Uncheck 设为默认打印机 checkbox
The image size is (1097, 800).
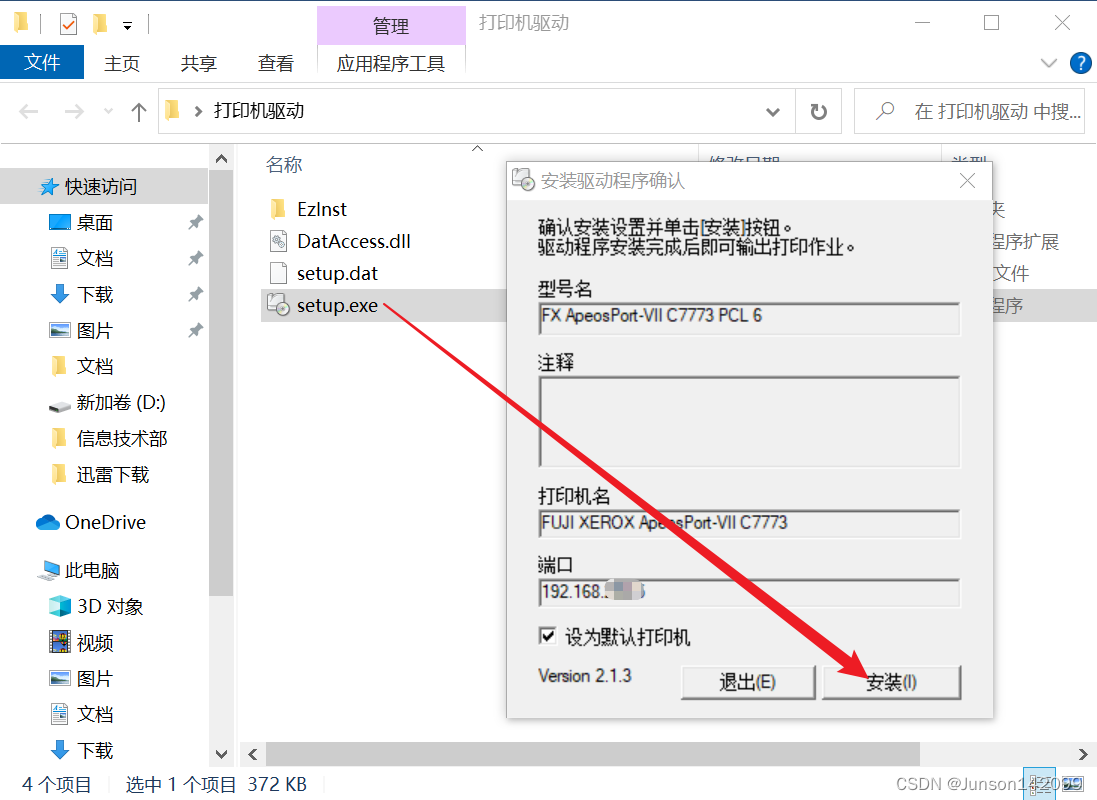(547, 636)
